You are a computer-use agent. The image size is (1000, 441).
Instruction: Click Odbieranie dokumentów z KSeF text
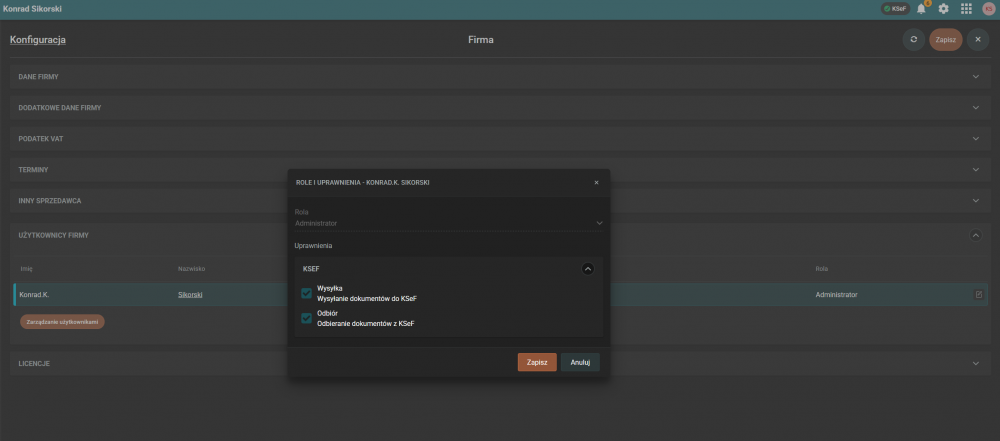point(365,324)
